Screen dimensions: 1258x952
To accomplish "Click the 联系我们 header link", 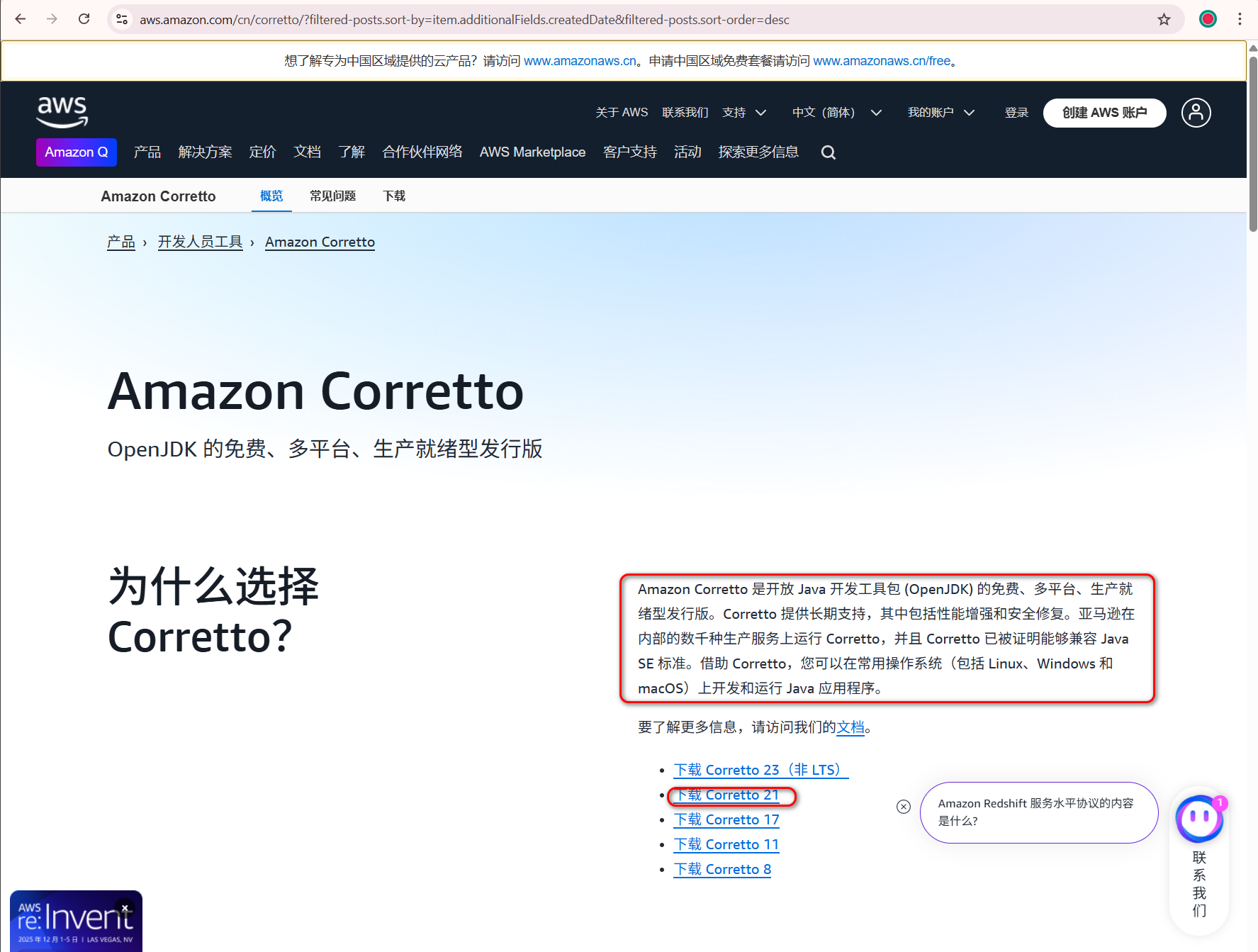I will coord(685,113).
